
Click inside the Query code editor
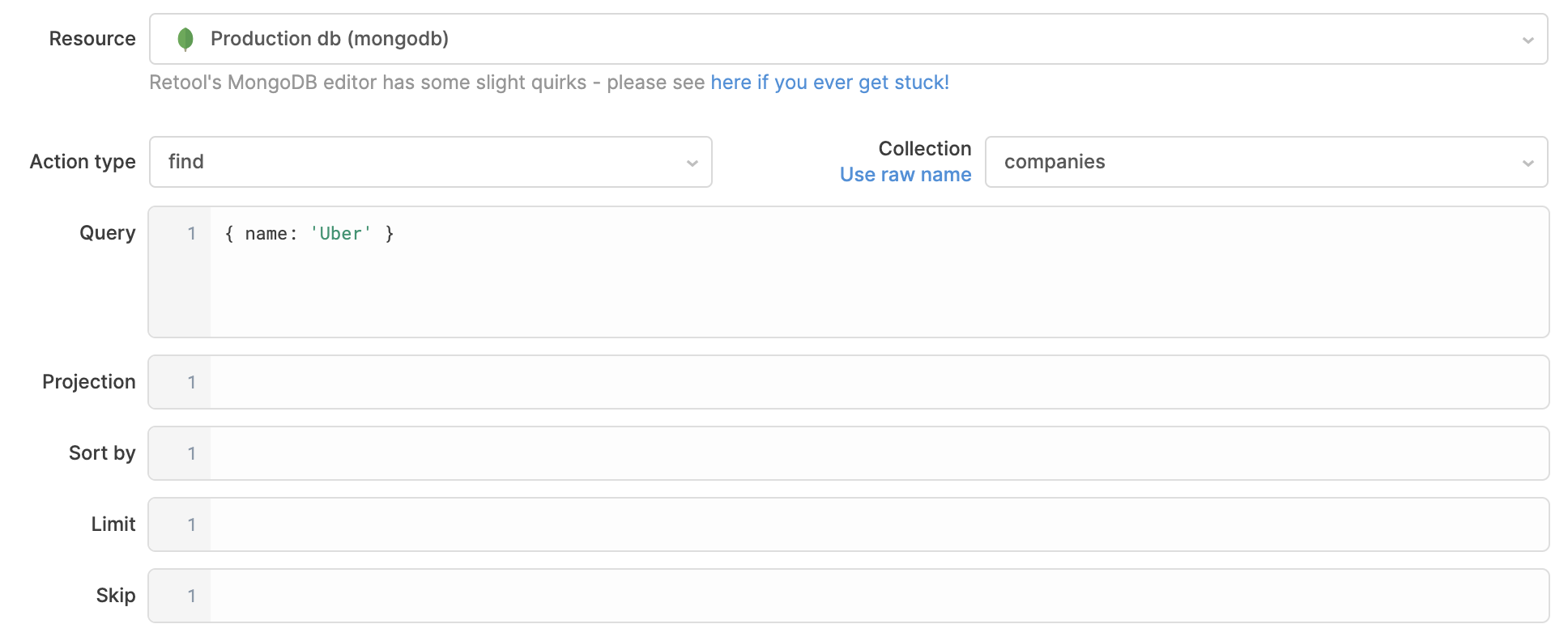(879, 272)
